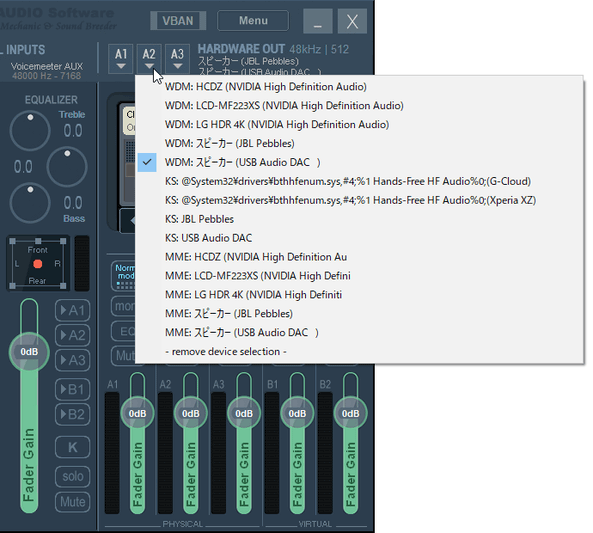Click the A1 bus 0dB fader knob
The image size is (593, 533).
[x=137, y=413]
